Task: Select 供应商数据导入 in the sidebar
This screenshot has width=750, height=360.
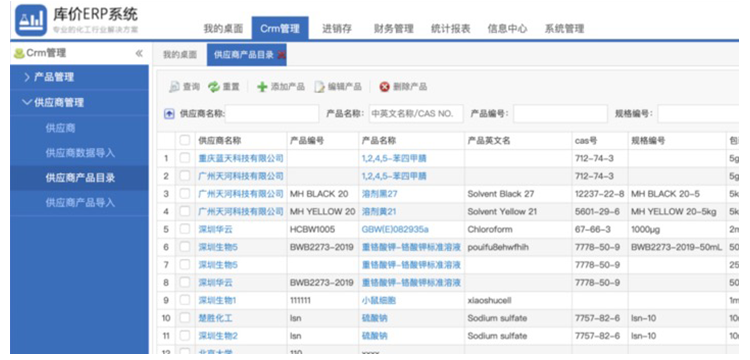Action: coord(80,153)
